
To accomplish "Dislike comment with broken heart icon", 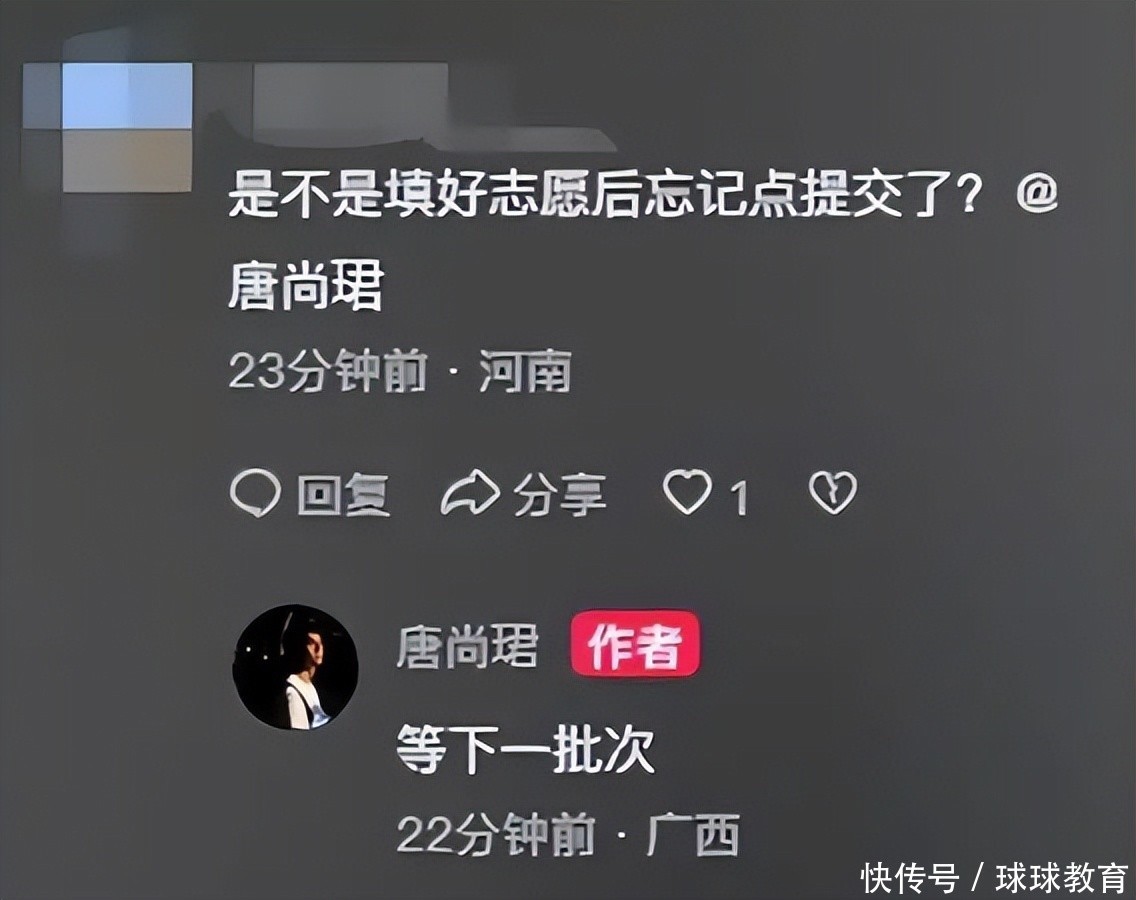I will 832,492.
